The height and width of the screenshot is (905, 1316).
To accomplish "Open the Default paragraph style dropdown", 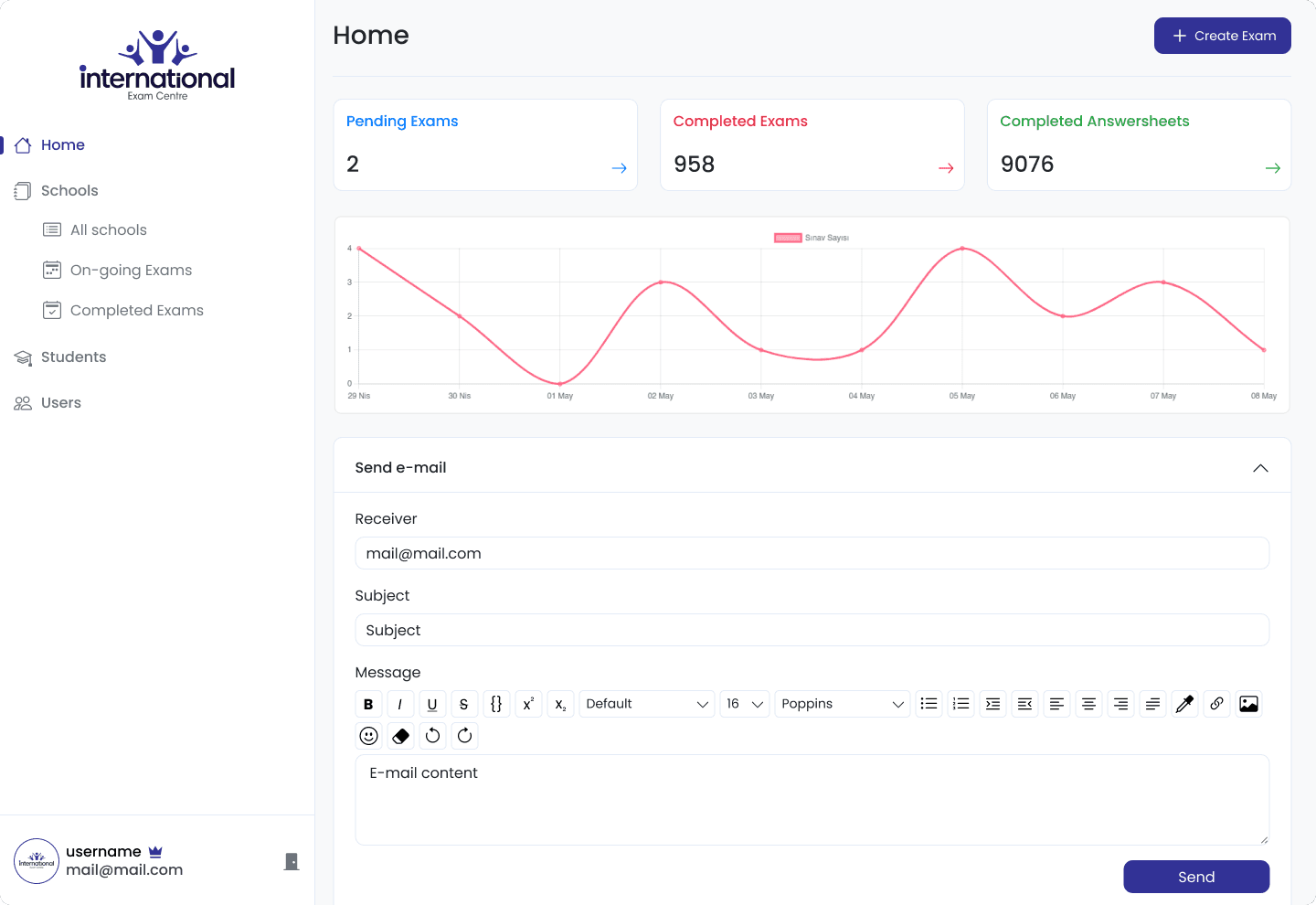I will (x=647, y=704).
